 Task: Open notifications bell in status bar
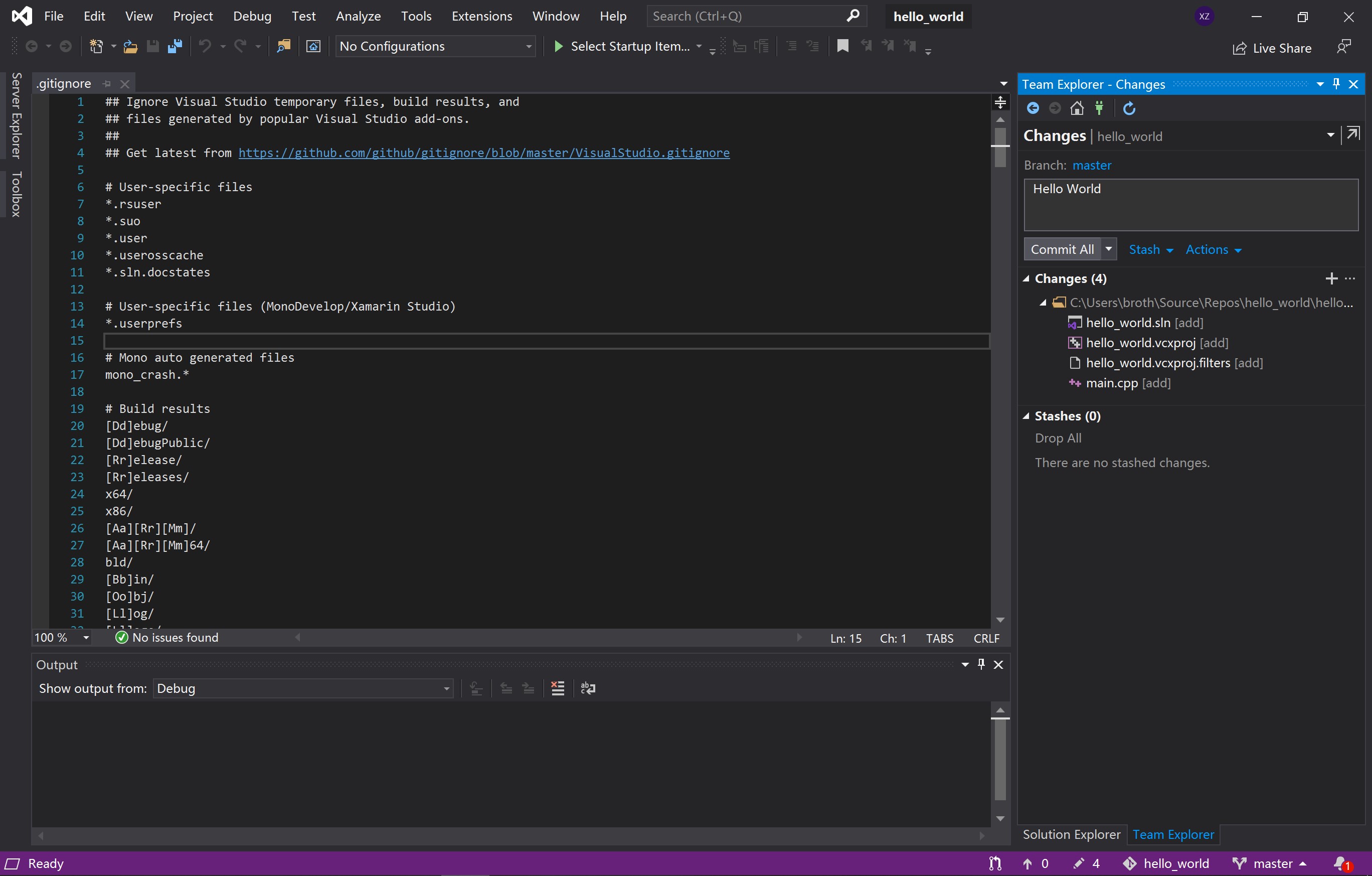1342,863
